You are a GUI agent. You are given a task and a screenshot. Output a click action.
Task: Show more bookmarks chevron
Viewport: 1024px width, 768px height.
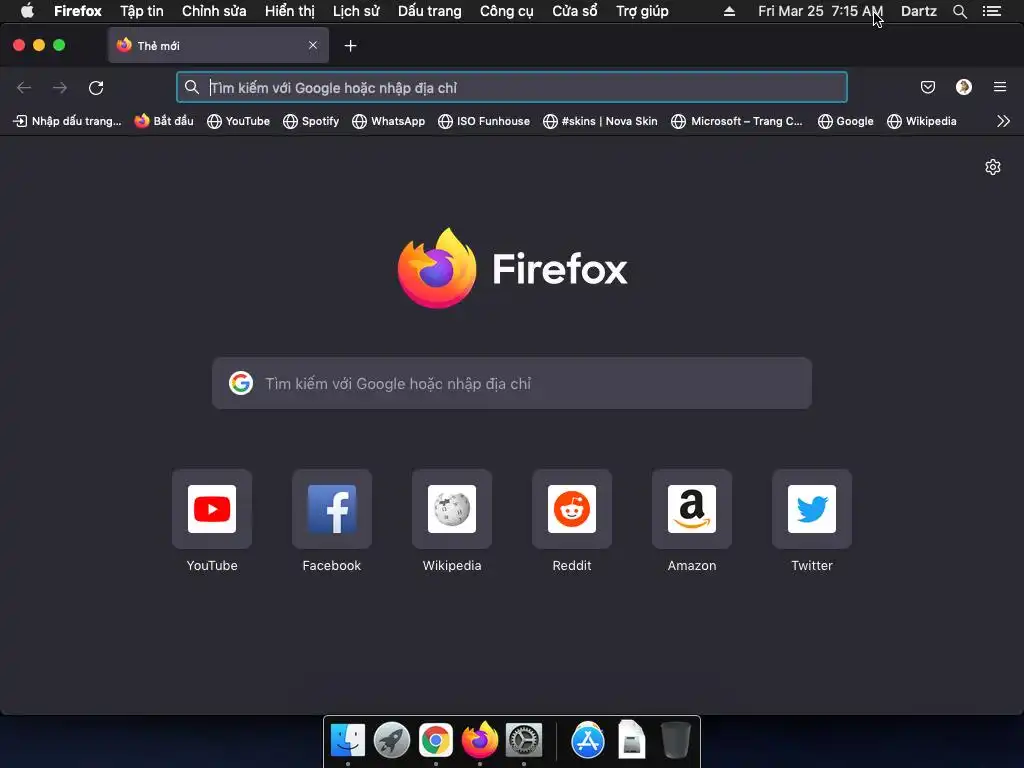(x=1003, y=121)
